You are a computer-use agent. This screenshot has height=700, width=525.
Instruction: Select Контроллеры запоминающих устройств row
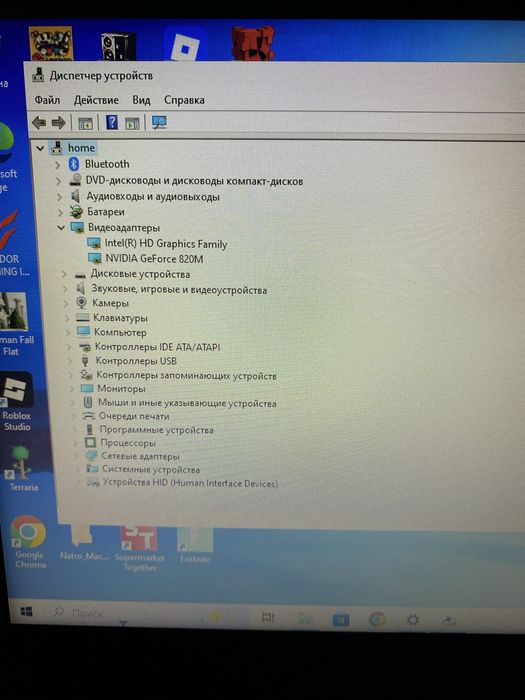[x=186, y=375]
